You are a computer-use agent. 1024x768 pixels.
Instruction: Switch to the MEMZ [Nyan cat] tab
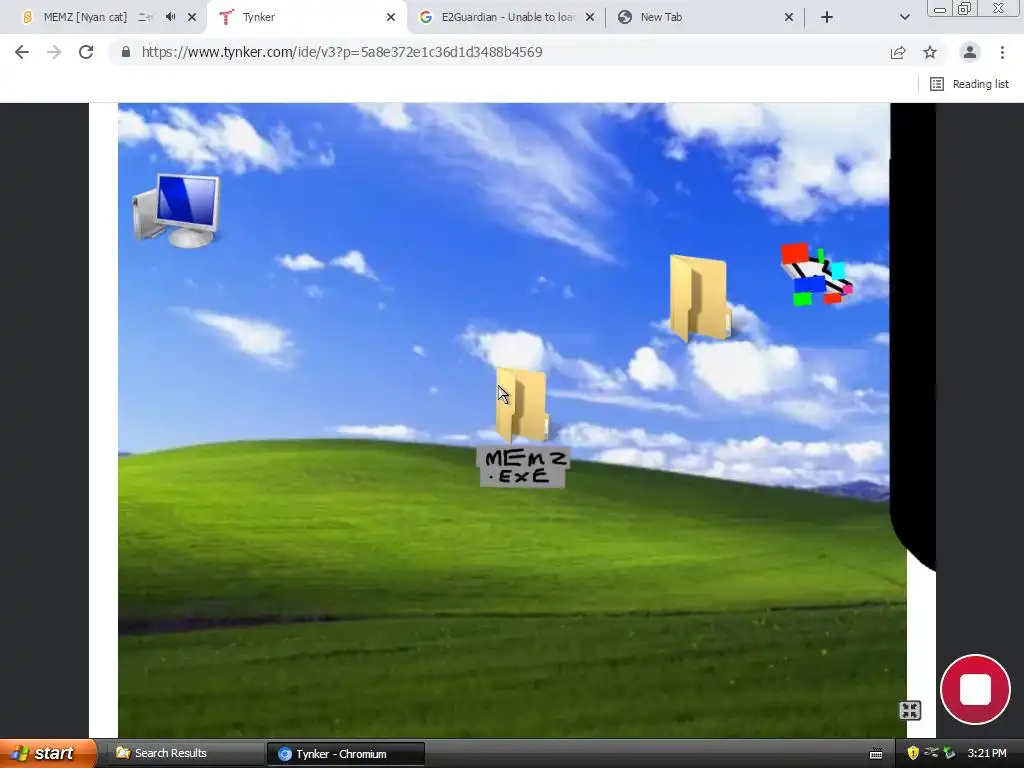pyautogui.click(x=85, y=17)
